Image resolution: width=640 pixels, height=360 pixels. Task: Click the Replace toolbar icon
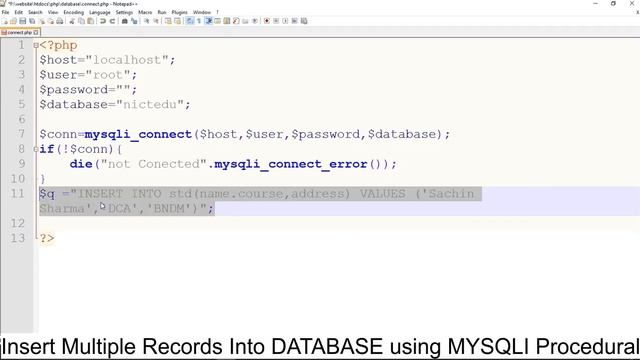134,21
